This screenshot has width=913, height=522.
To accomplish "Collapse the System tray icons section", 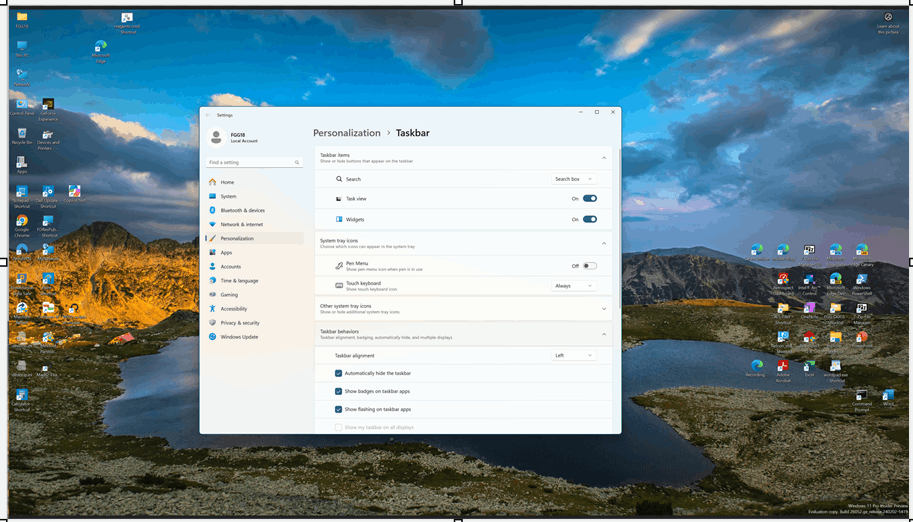I will pyautogui.click(x=604, y=244).
